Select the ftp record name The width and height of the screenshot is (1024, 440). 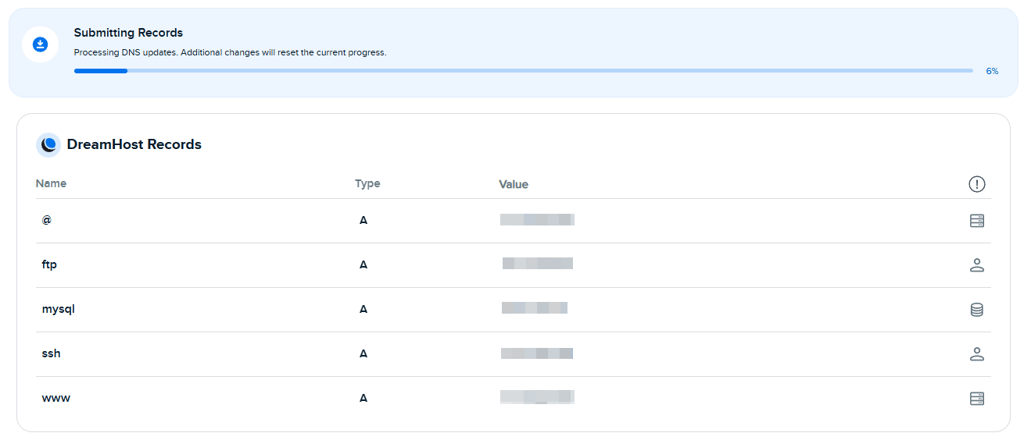coord(50,265)
